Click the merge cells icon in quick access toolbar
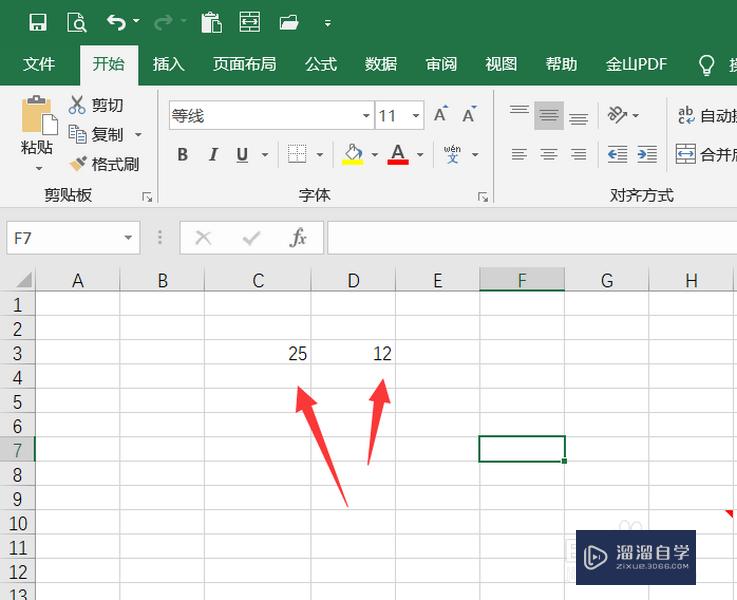737x600 pixels. pyautogui.click(x=250, y=22)
